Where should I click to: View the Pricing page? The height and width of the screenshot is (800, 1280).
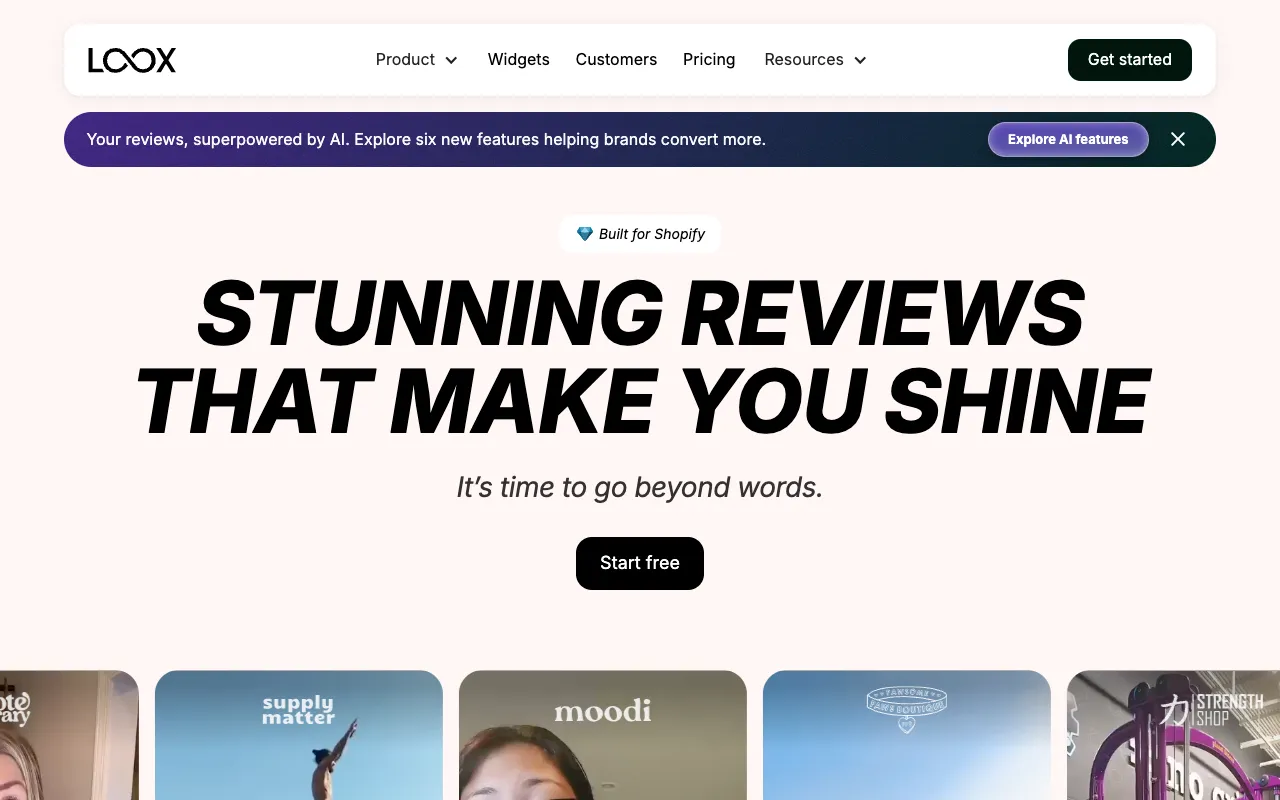[709, 59]
